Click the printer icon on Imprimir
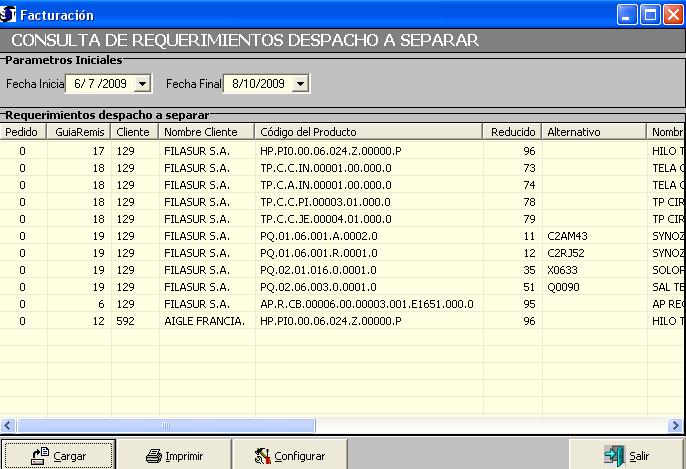686x469 pixels. (153, 456)
